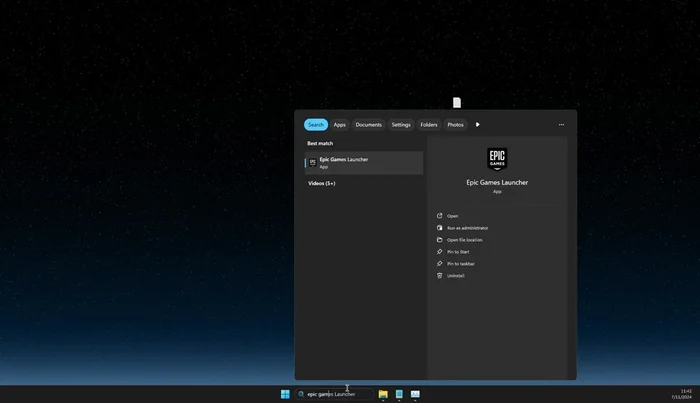Screen dimensions: 700x403
Task: Filter results by Settings tab
Action: point(401,125)
